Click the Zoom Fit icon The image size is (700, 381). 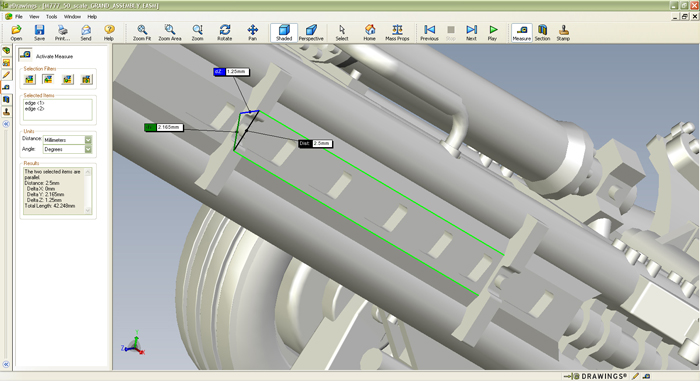(142, 33)
